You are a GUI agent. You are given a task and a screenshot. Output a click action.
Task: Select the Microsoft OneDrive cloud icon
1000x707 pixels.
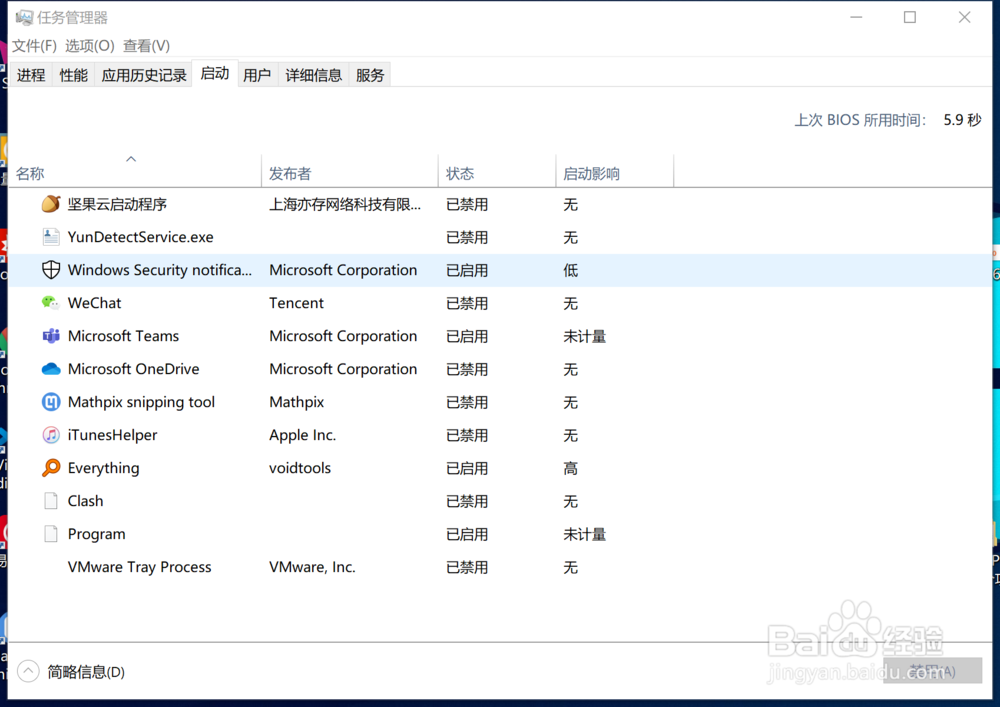[x=51, y=369]
